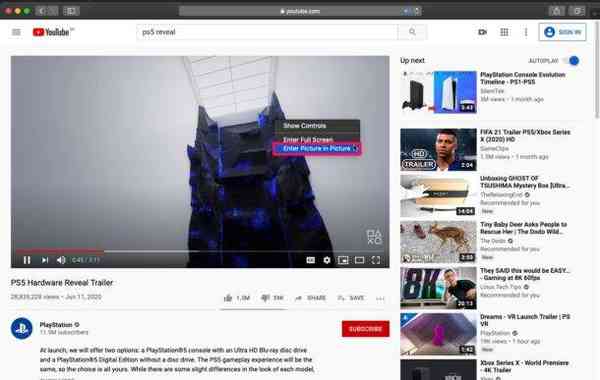Open the FIFA 21 Trailer video title
The width and height of the screenshot is (600, 380).
coord(525,135)
